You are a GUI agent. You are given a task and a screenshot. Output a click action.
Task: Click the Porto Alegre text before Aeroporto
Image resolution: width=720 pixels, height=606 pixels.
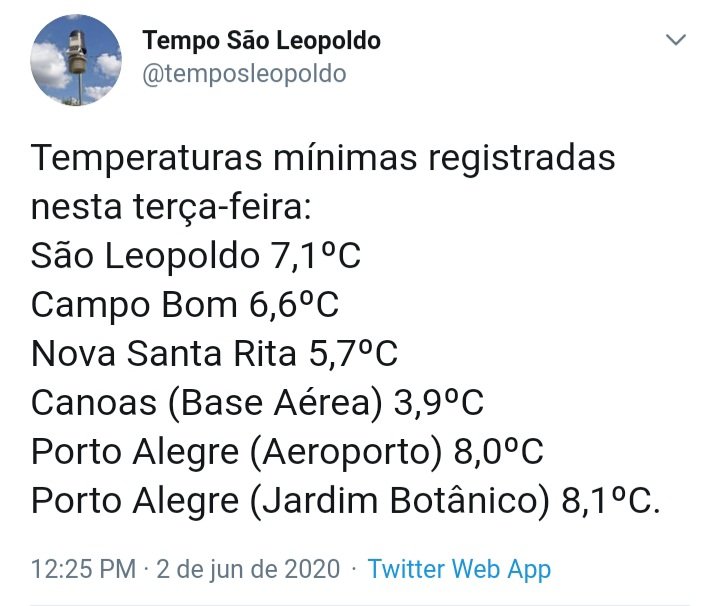tap(135, 452)
